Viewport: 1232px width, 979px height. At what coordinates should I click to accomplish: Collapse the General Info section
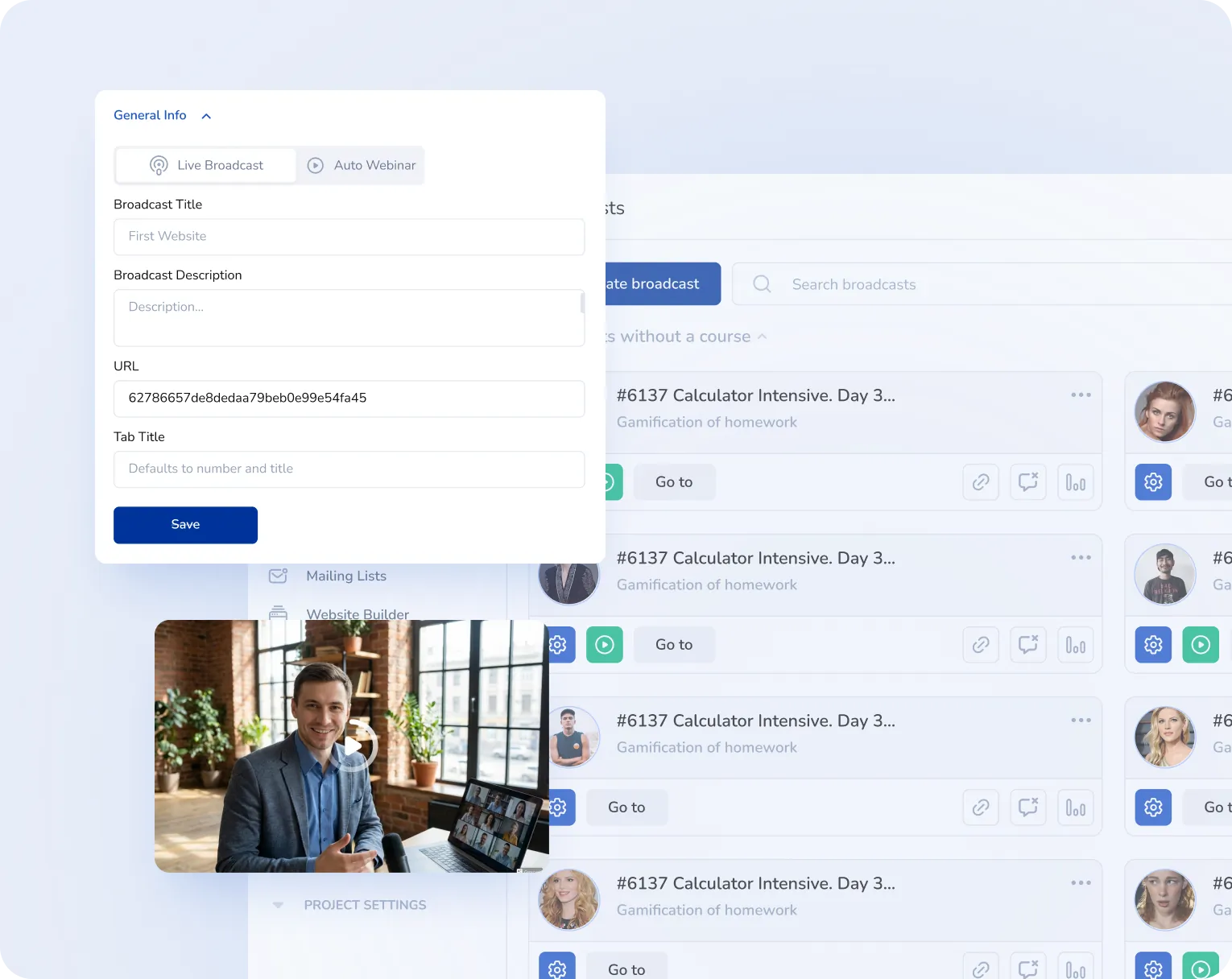(206, 116)
